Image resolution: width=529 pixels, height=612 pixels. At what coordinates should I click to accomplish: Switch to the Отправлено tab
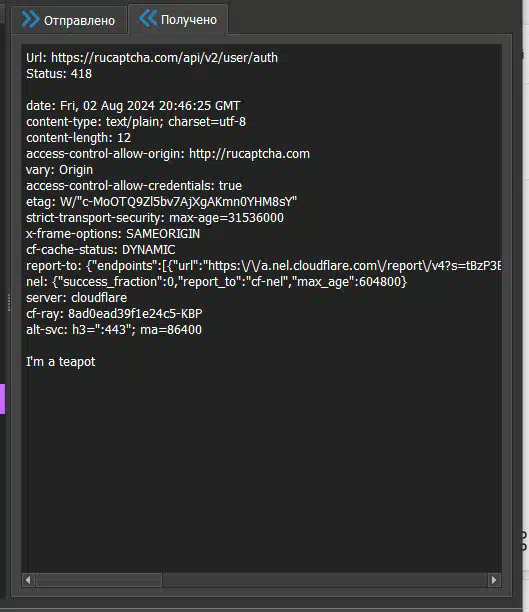(69, 20)
